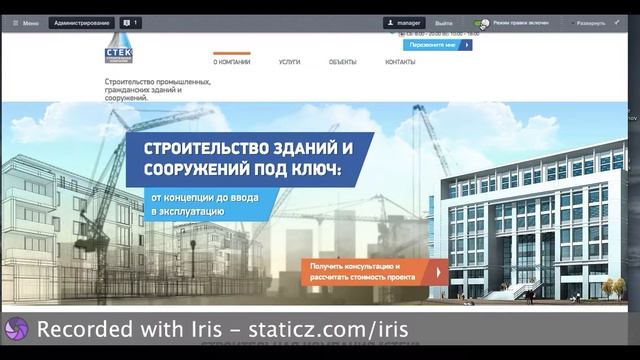Open the УСЛУГИ menu item
This screenshot has height=360, width=640.
coord(289,62)
